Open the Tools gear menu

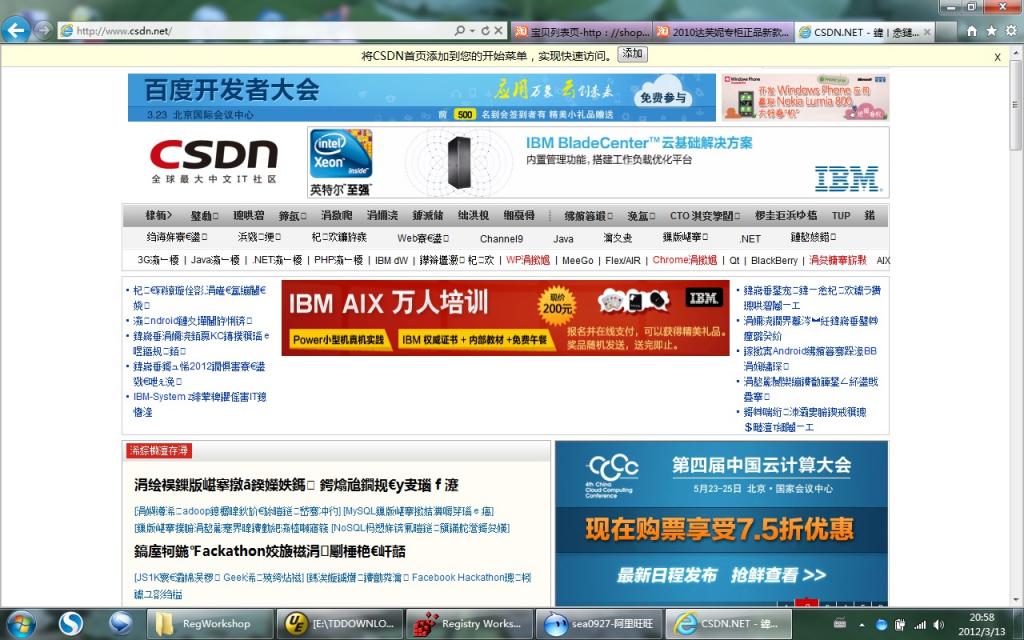tap(1011, 31)
